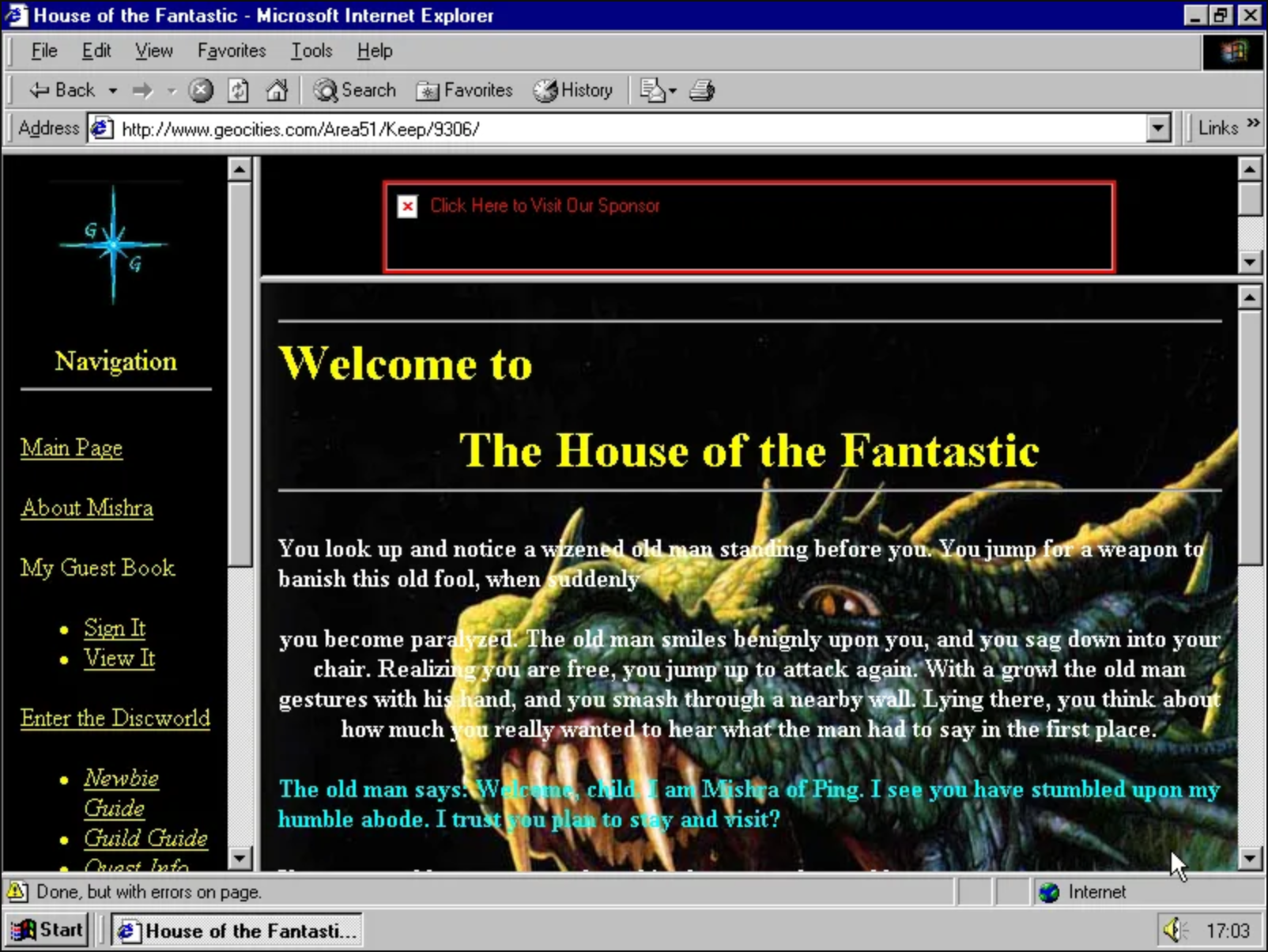1268x952 pixels.
Task: Open the Favorites menu
Action: (232, 51)
